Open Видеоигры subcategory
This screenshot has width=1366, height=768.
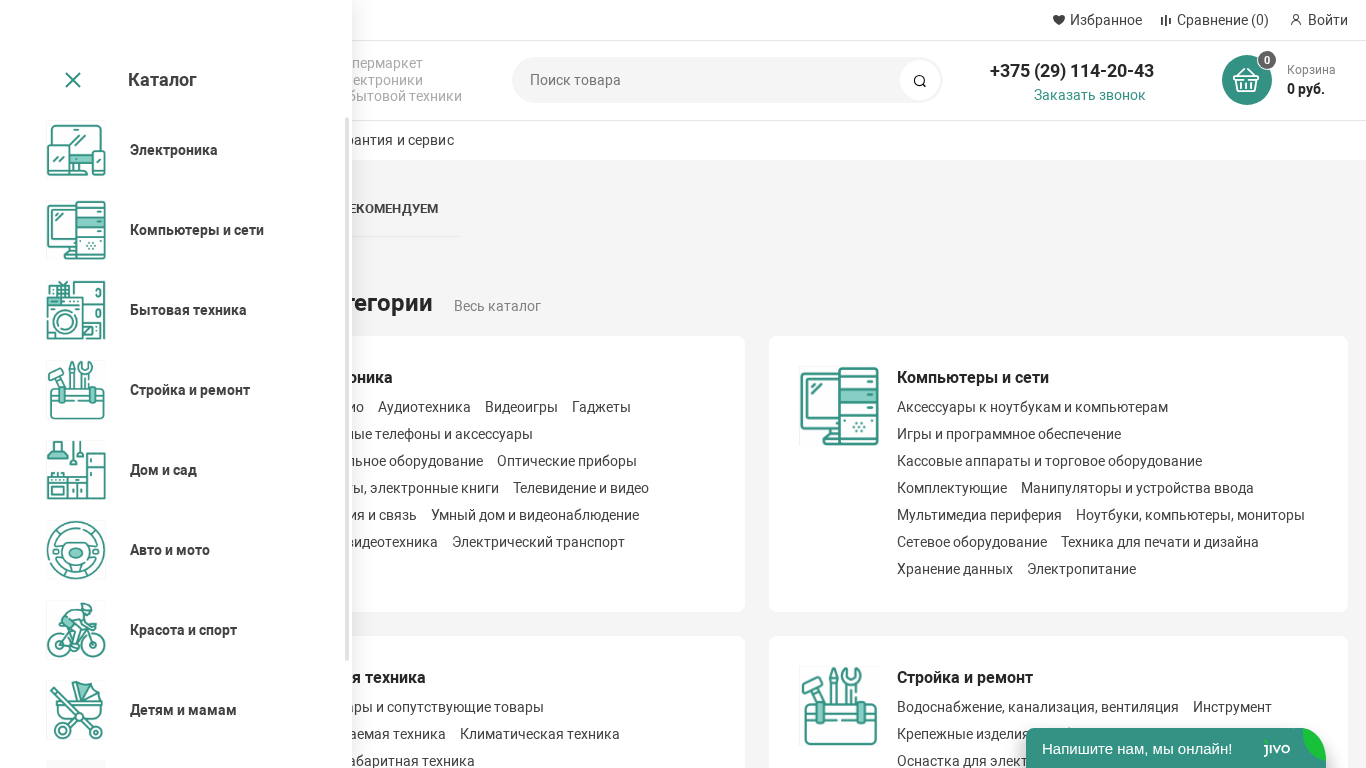point(521,407)
